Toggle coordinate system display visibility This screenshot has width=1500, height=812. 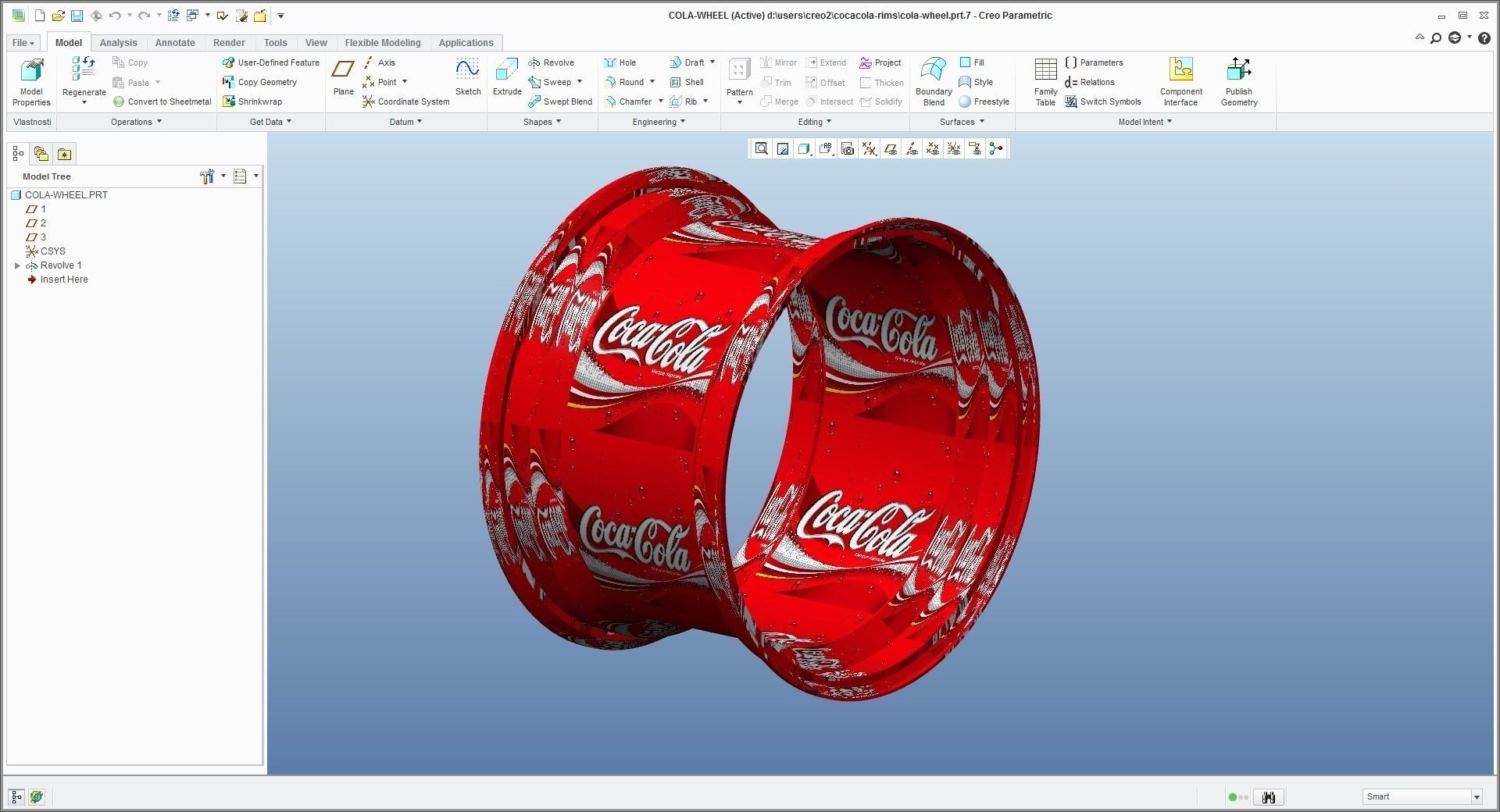pyautogui.click(x=953, y=148)
